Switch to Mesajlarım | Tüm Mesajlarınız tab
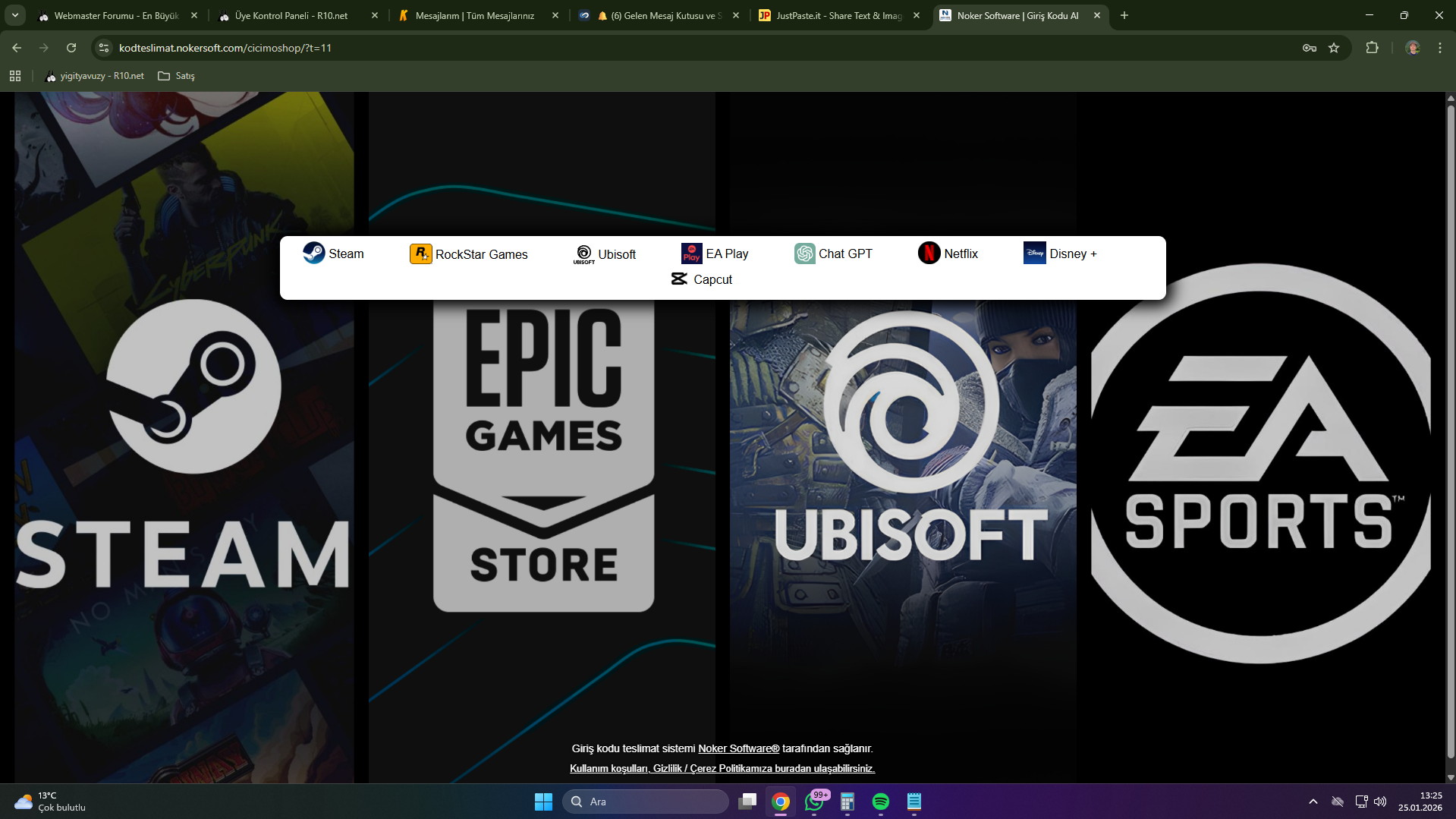1456x819 pixels. coord(478,15)
